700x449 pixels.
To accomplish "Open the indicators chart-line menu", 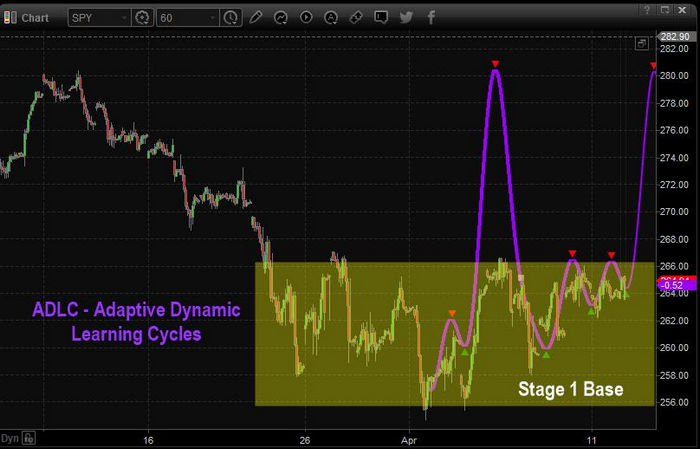I will click(281, 17).
